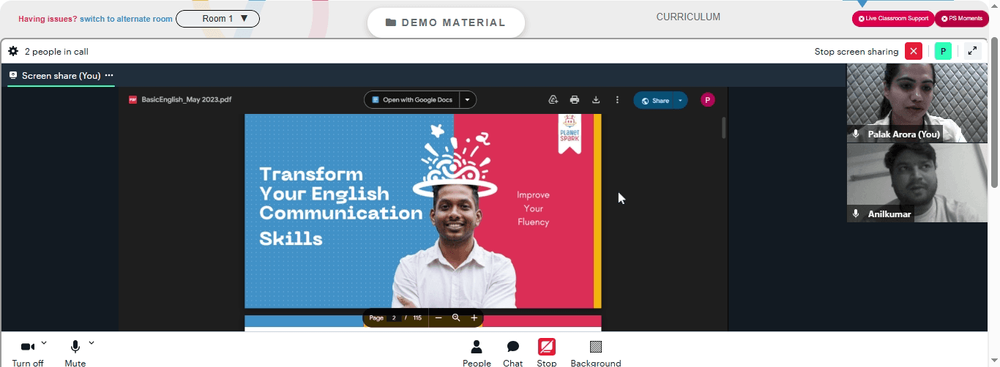Click Anilkumar microphone status icon
Viewport: 1000px width, 367px height.
pos(856,214)
